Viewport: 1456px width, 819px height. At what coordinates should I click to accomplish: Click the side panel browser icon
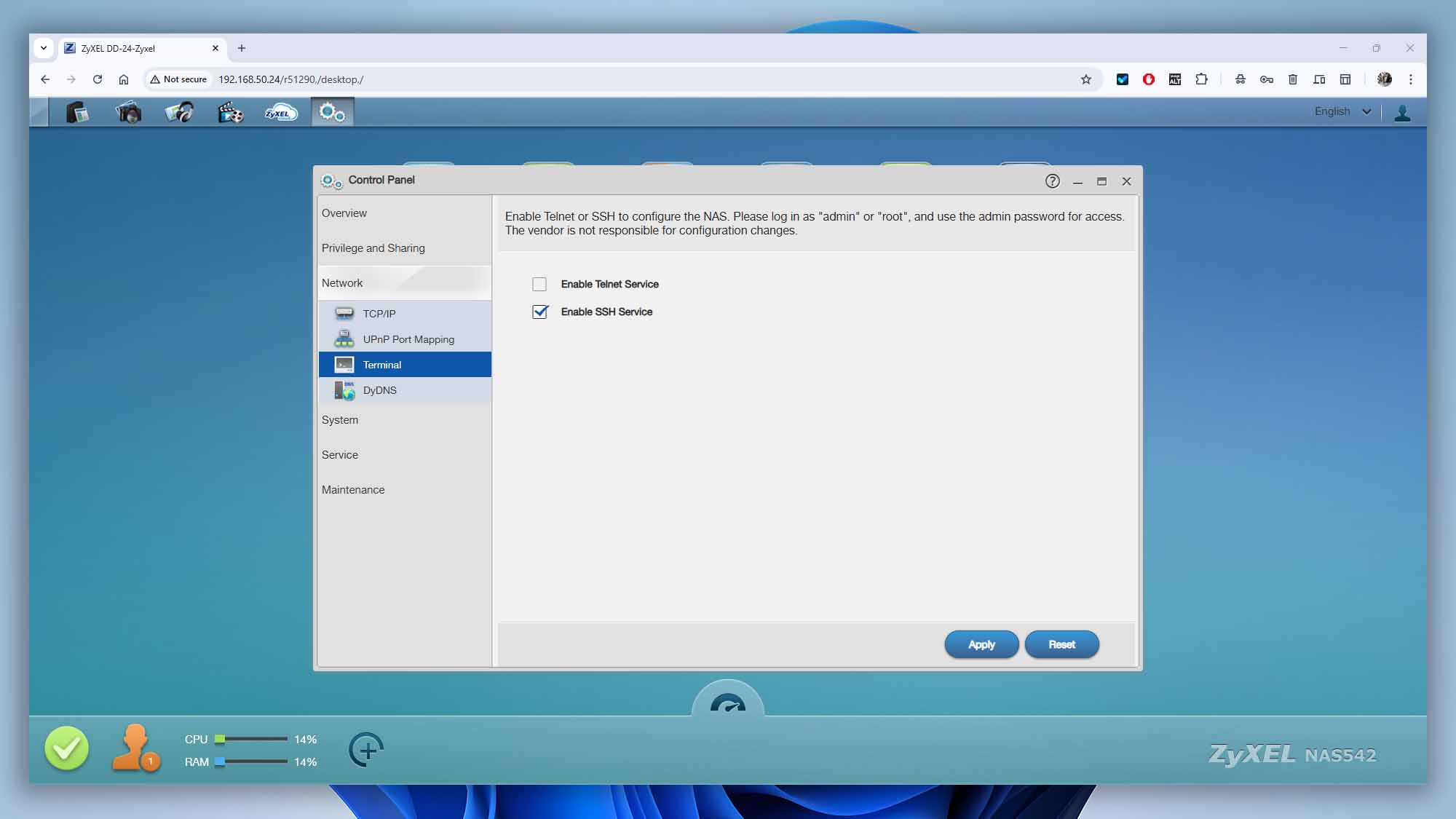[1345, 79]
